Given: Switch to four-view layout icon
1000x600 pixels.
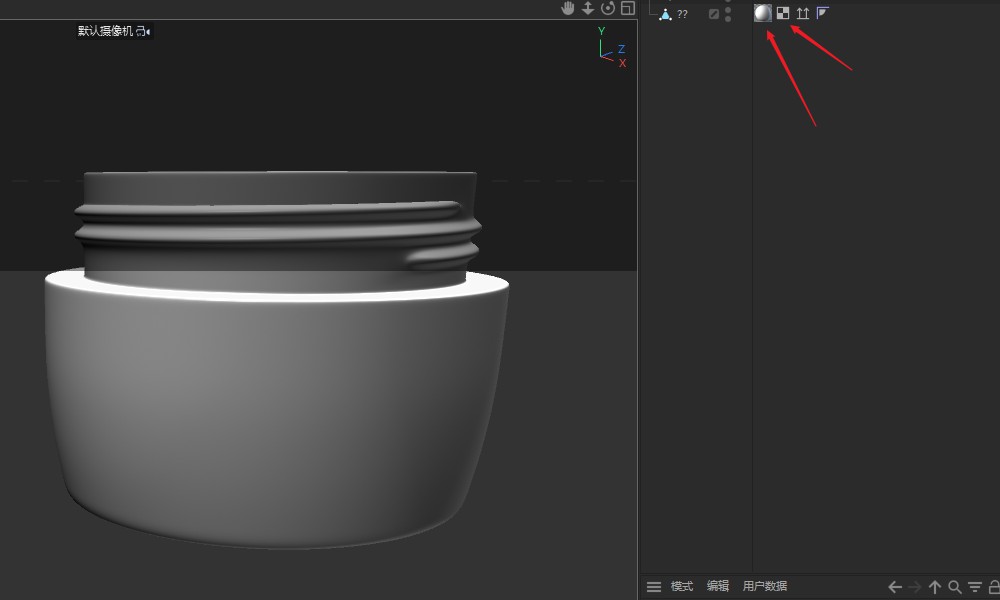Looking at the screenshot, I should tap(628, 10).
